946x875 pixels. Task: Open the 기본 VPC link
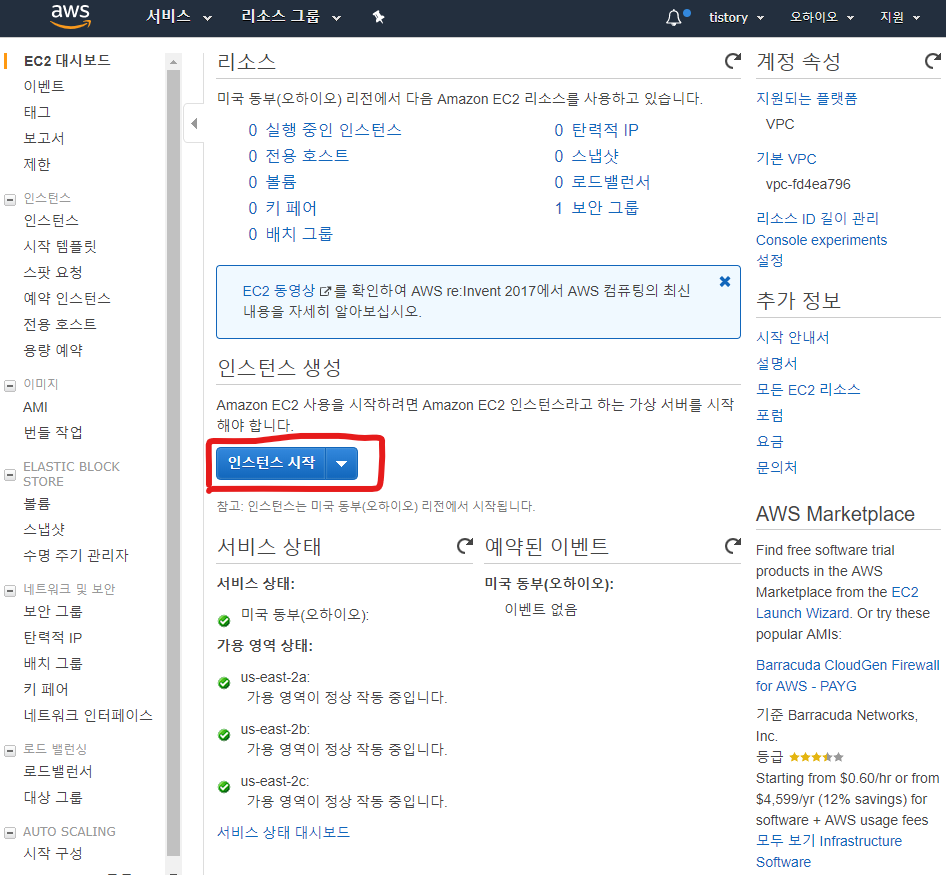[x=786, y=159]
